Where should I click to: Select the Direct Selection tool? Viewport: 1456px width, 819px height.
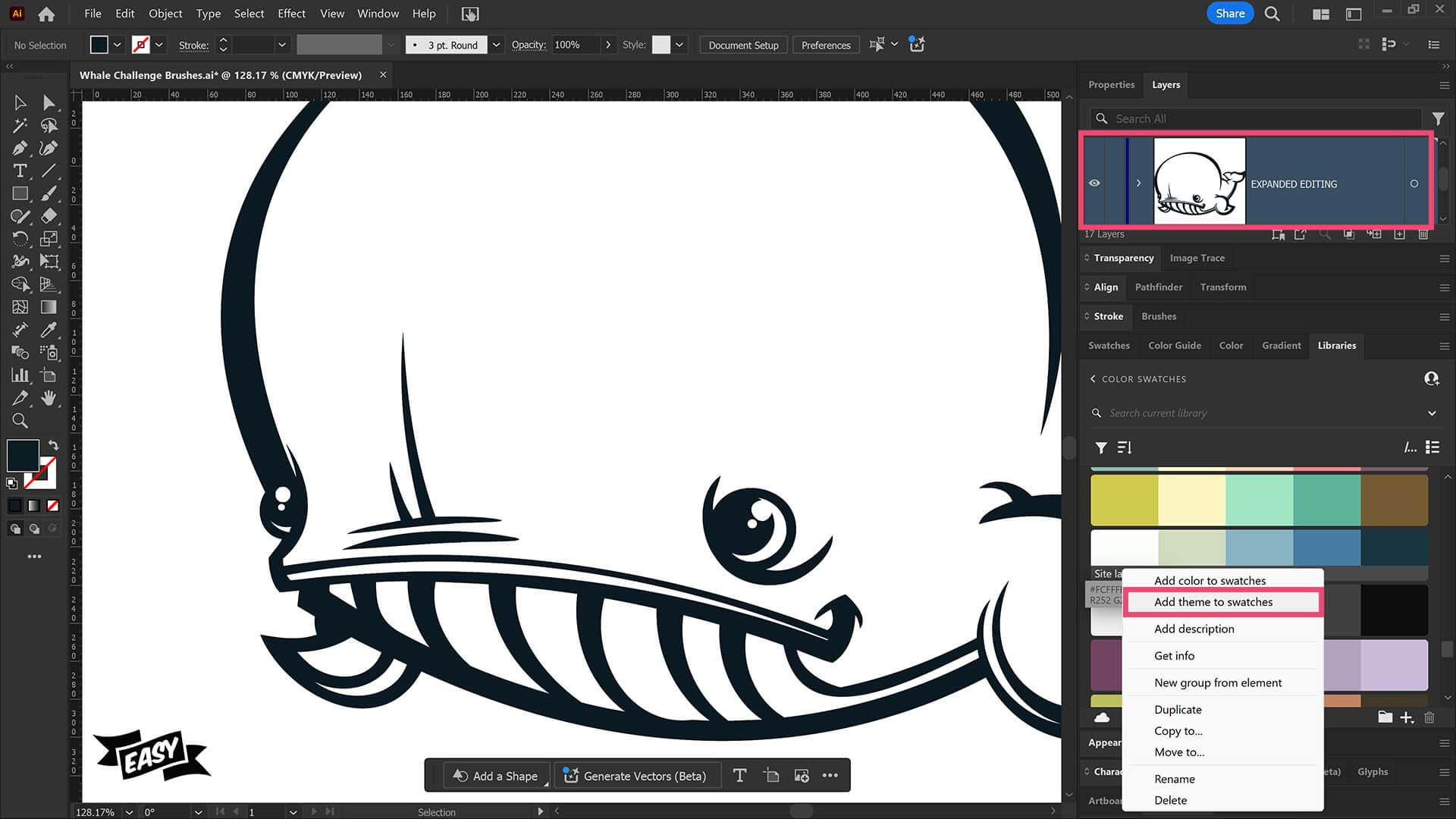click(x=49, y=102)
